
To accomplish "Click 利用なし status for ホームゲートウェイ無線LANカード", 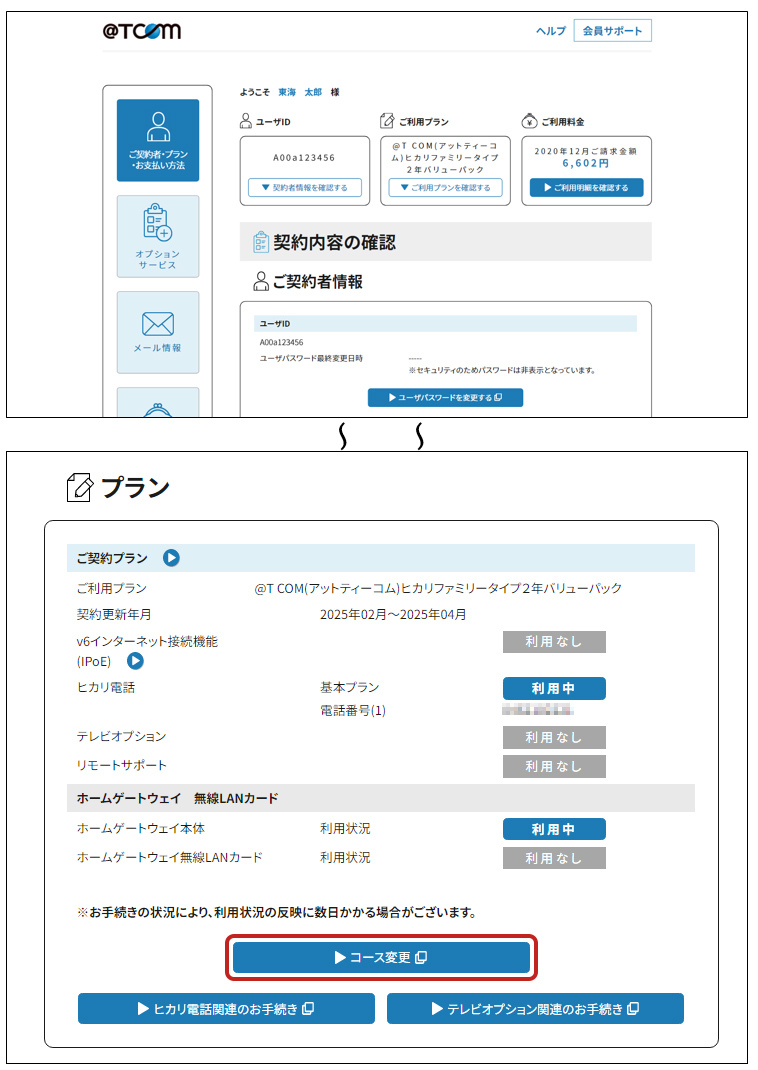I will [554, 858].
